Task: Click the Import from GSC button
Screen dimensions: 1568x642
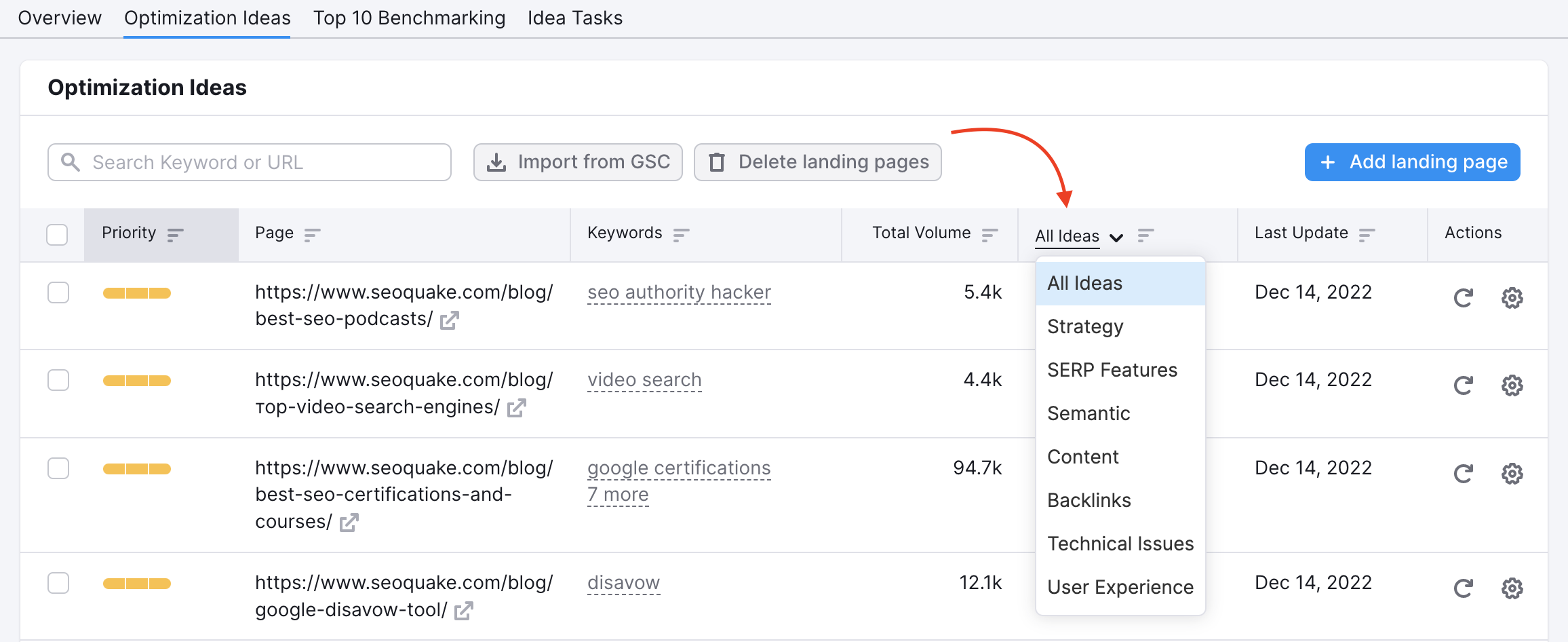Action: pyautogui.click(x=578, y=162)
